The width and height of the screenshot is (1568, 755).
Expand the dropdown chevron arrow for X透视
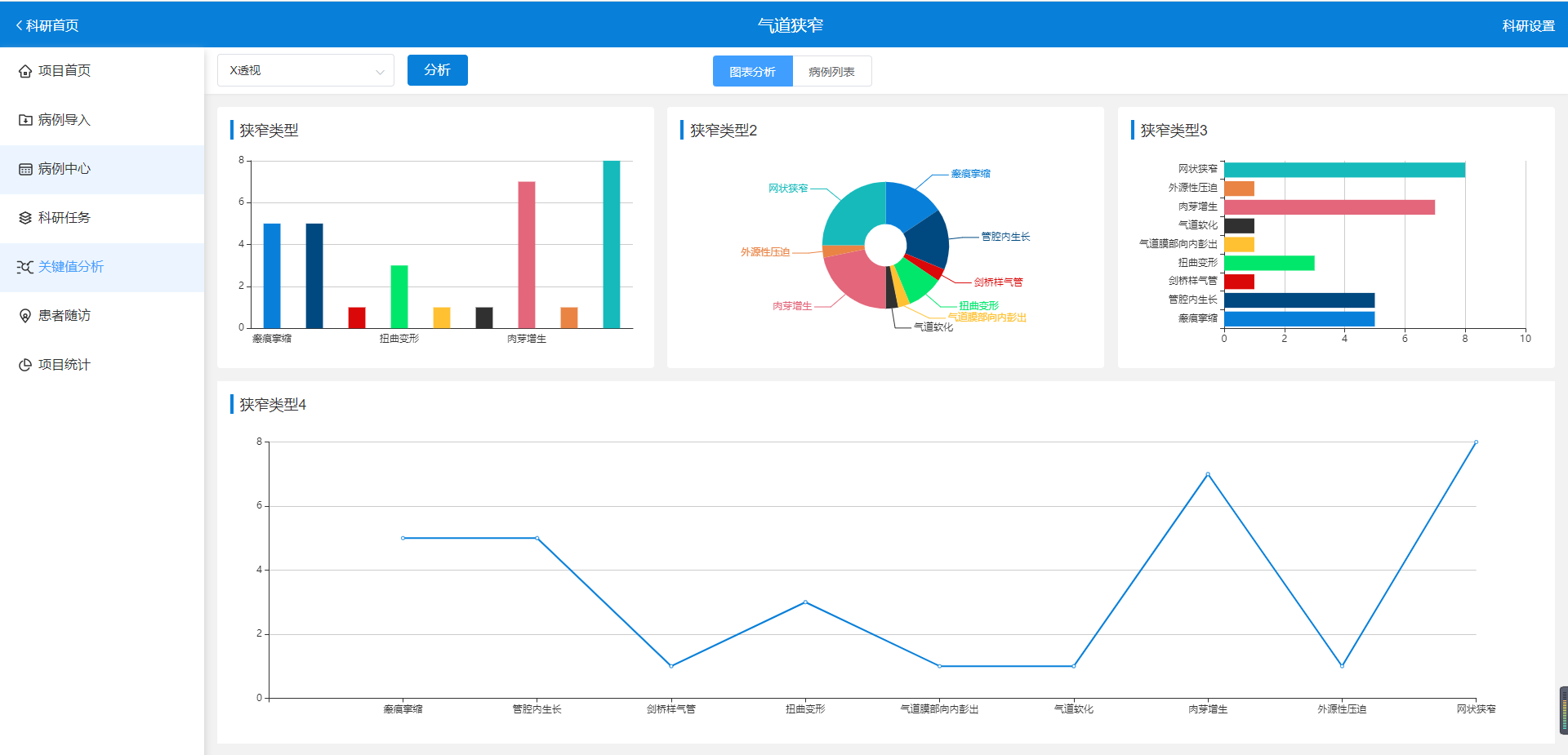[380, 72]
